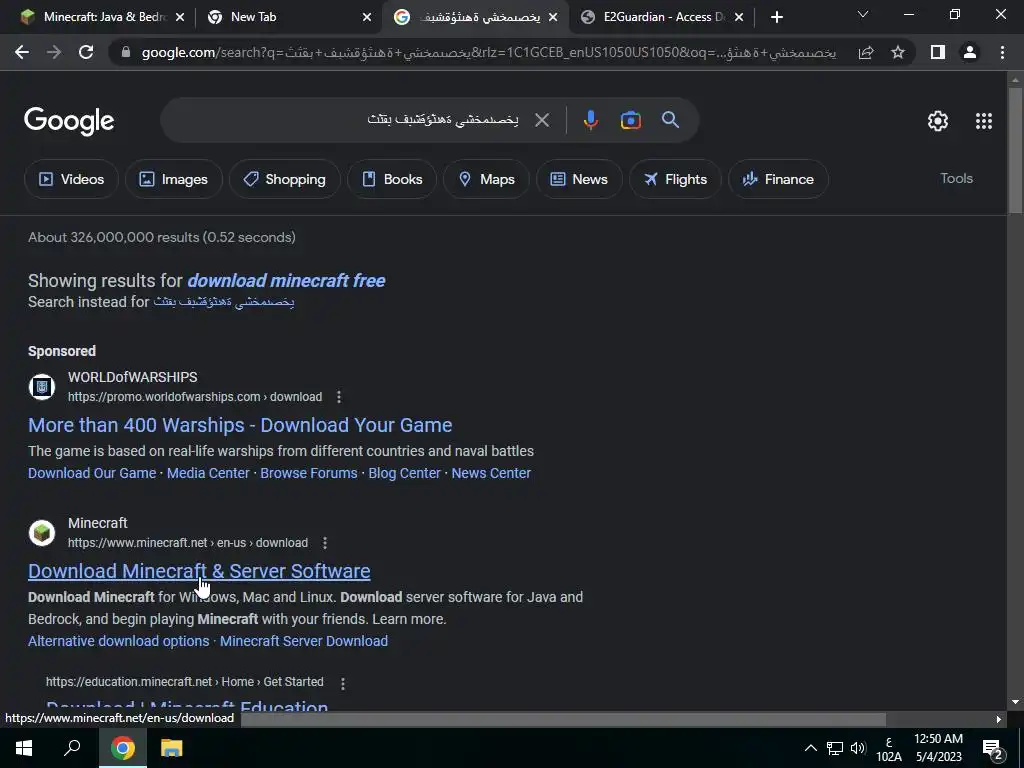Click the vertical scrollbar thumb
Viewport: 1024px width, 768px height.
[x=1015, y=150]
